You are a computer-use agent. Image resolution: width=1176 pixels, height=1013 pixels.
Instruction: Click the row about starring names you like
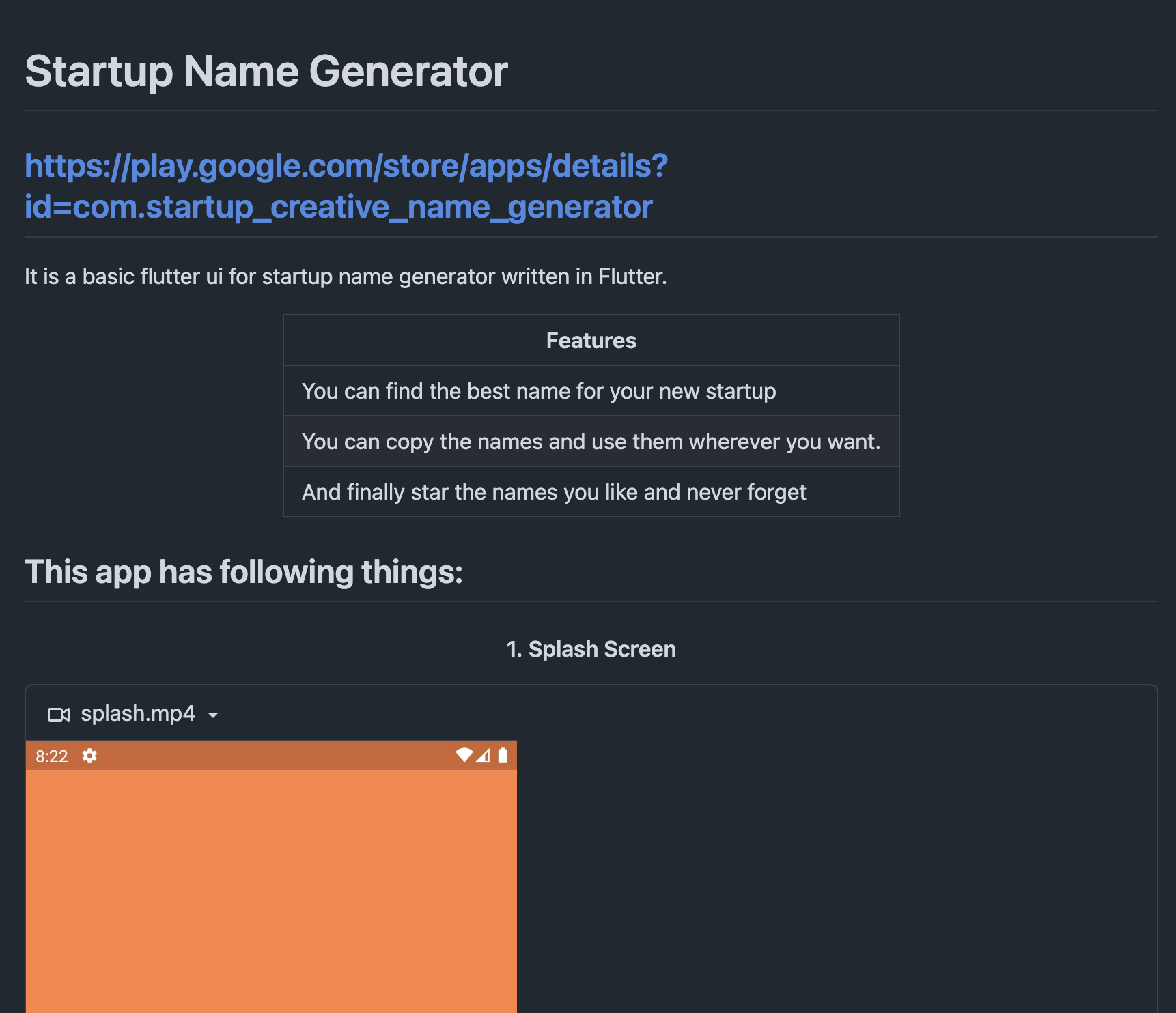pyautogui.click(x=554, y=492)
